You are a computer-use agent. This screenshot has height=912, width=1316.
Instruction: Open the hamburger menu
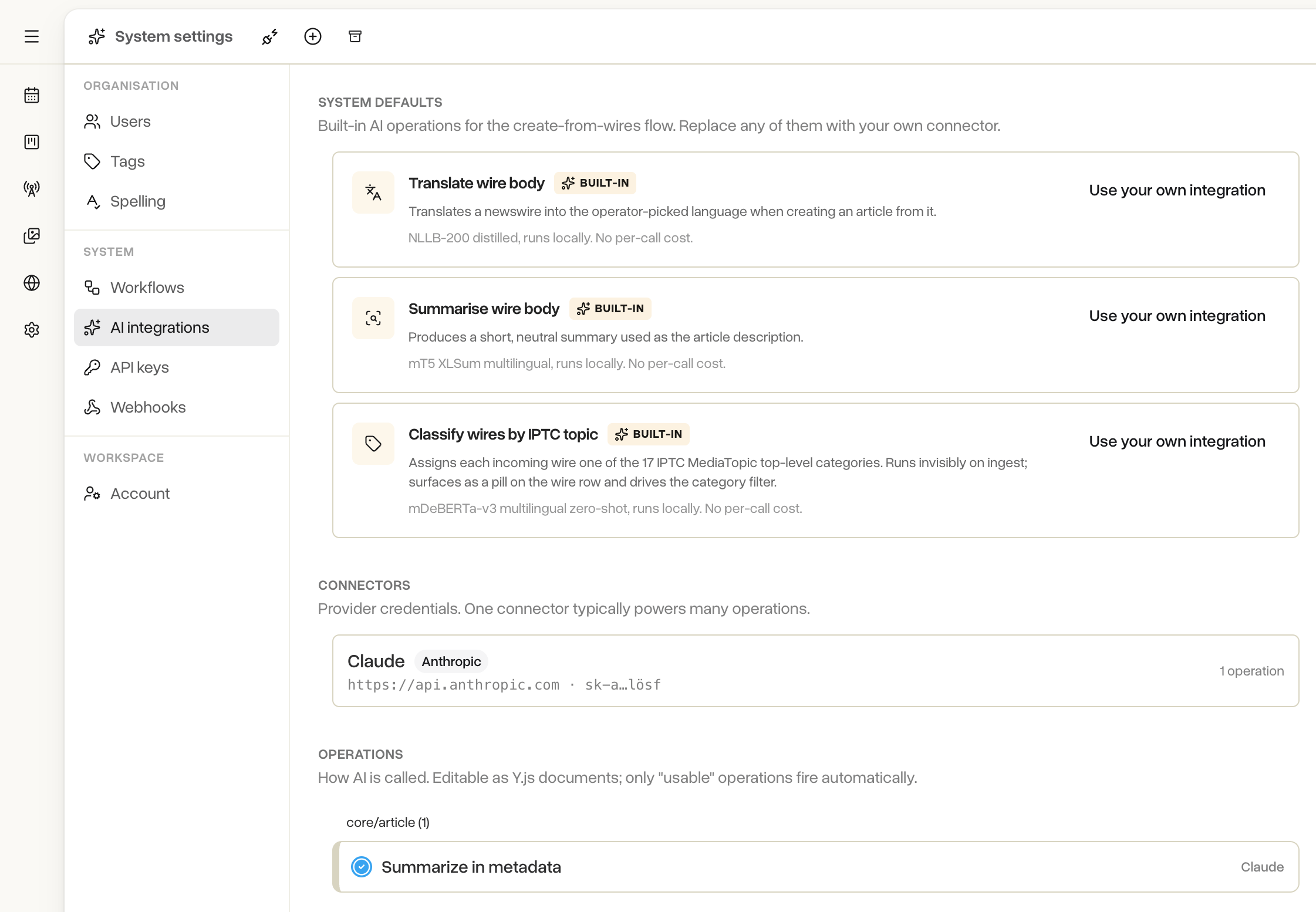pyautogui.click(x=32, y=36)
